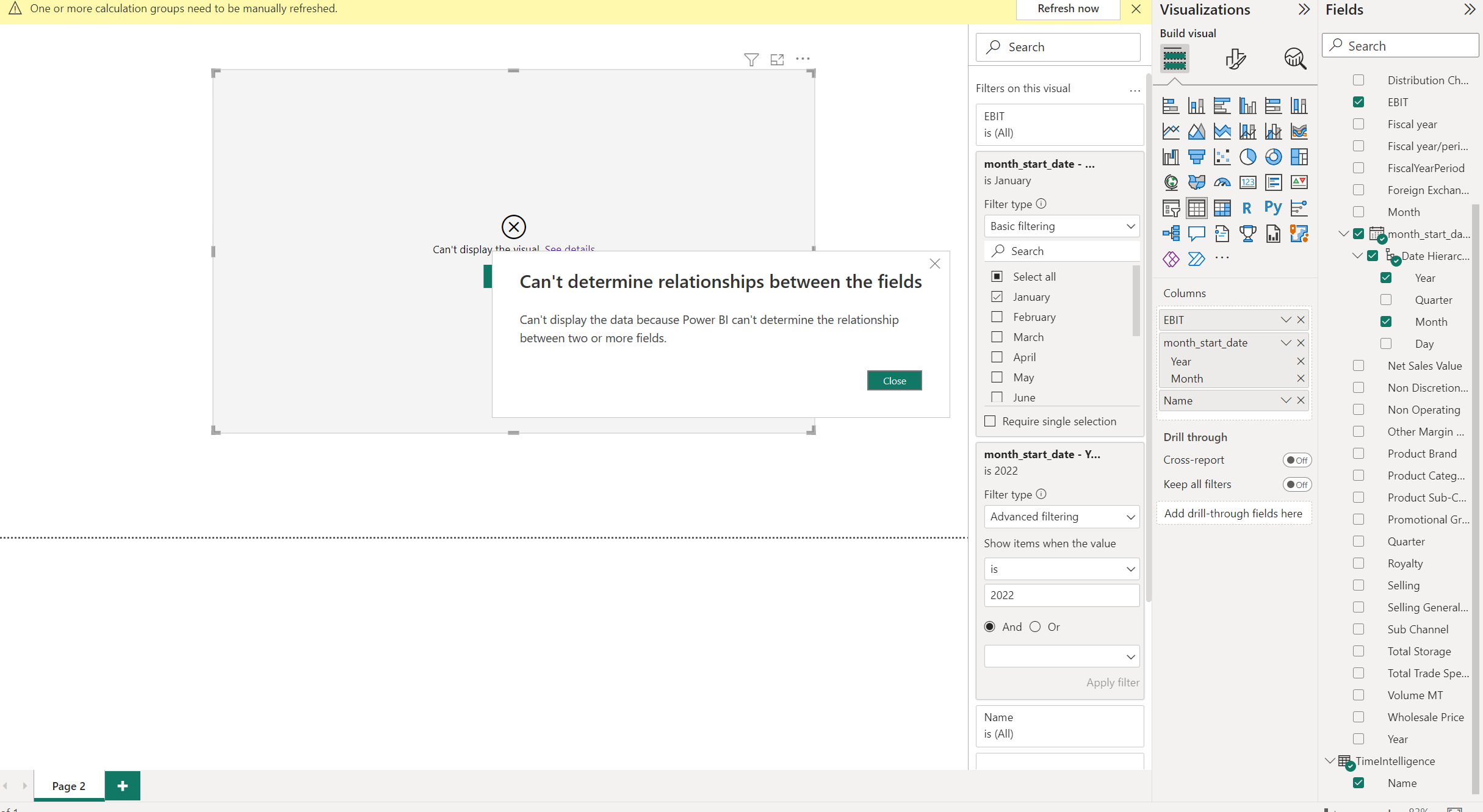Select the Table visualization icon
The height and width of the screenshot is (812, 1483).
[1196, 208]
